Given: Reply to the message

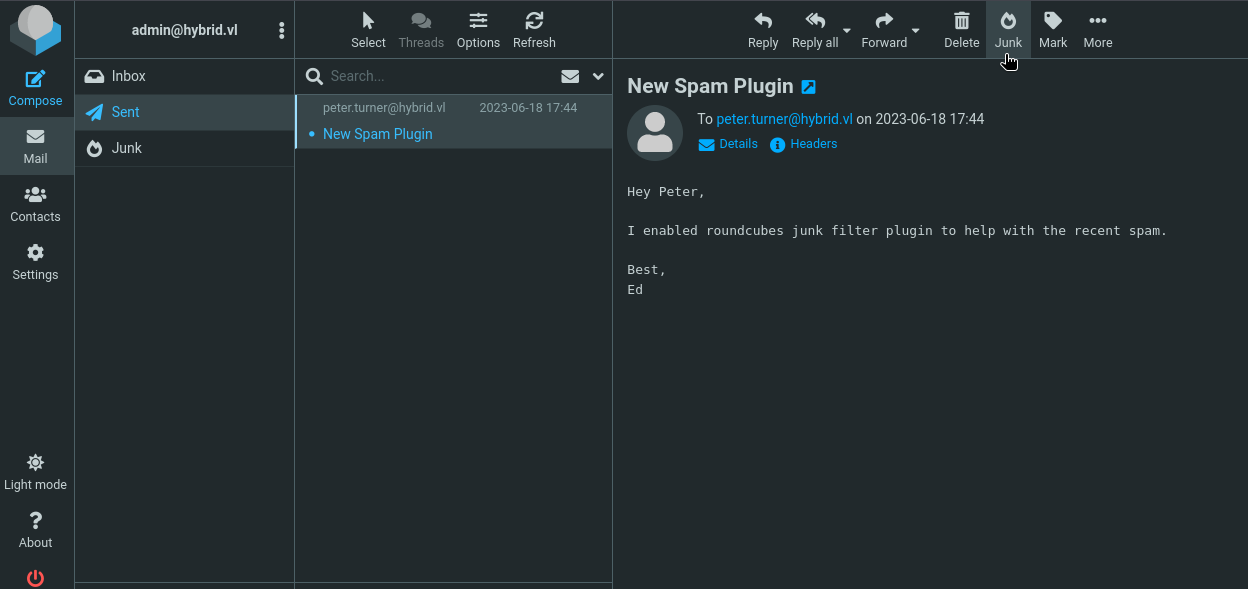Looking at the screenshot, I should click(763, 30).
